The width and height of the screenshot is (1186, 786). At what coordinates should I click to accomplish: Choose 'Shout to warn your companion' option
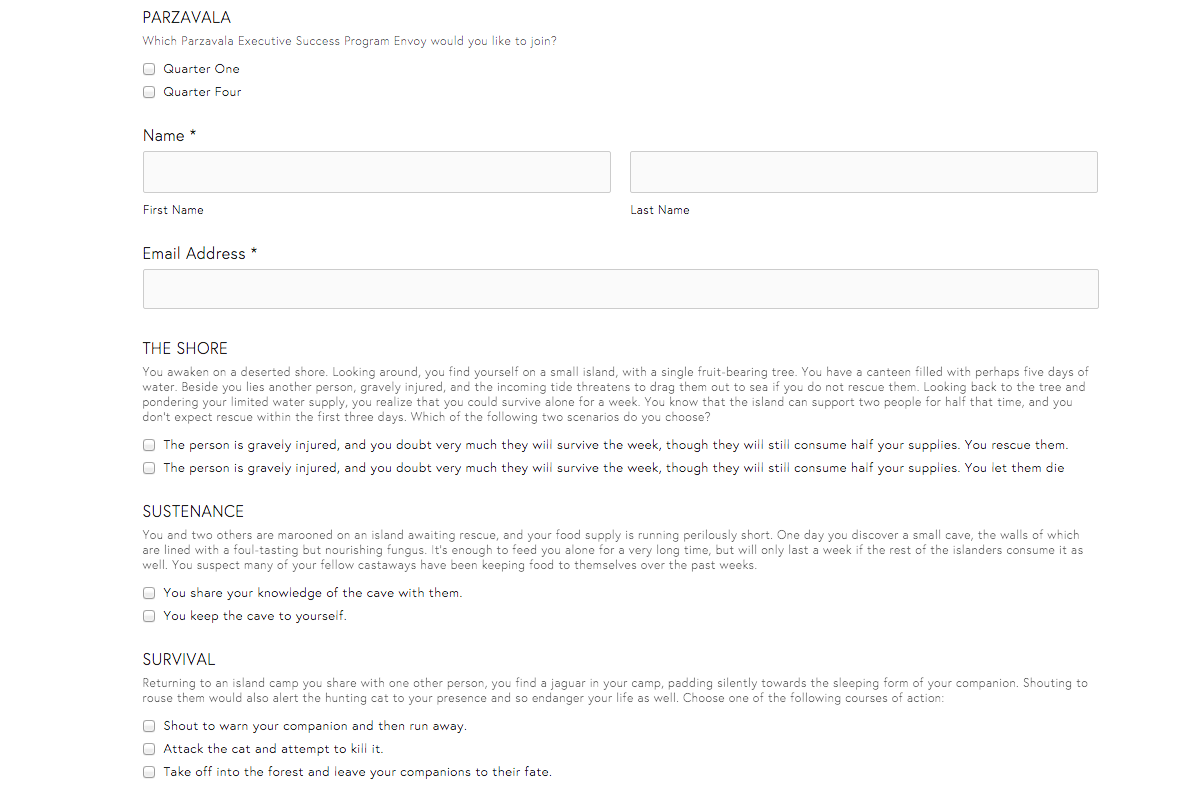click(149, 726)
